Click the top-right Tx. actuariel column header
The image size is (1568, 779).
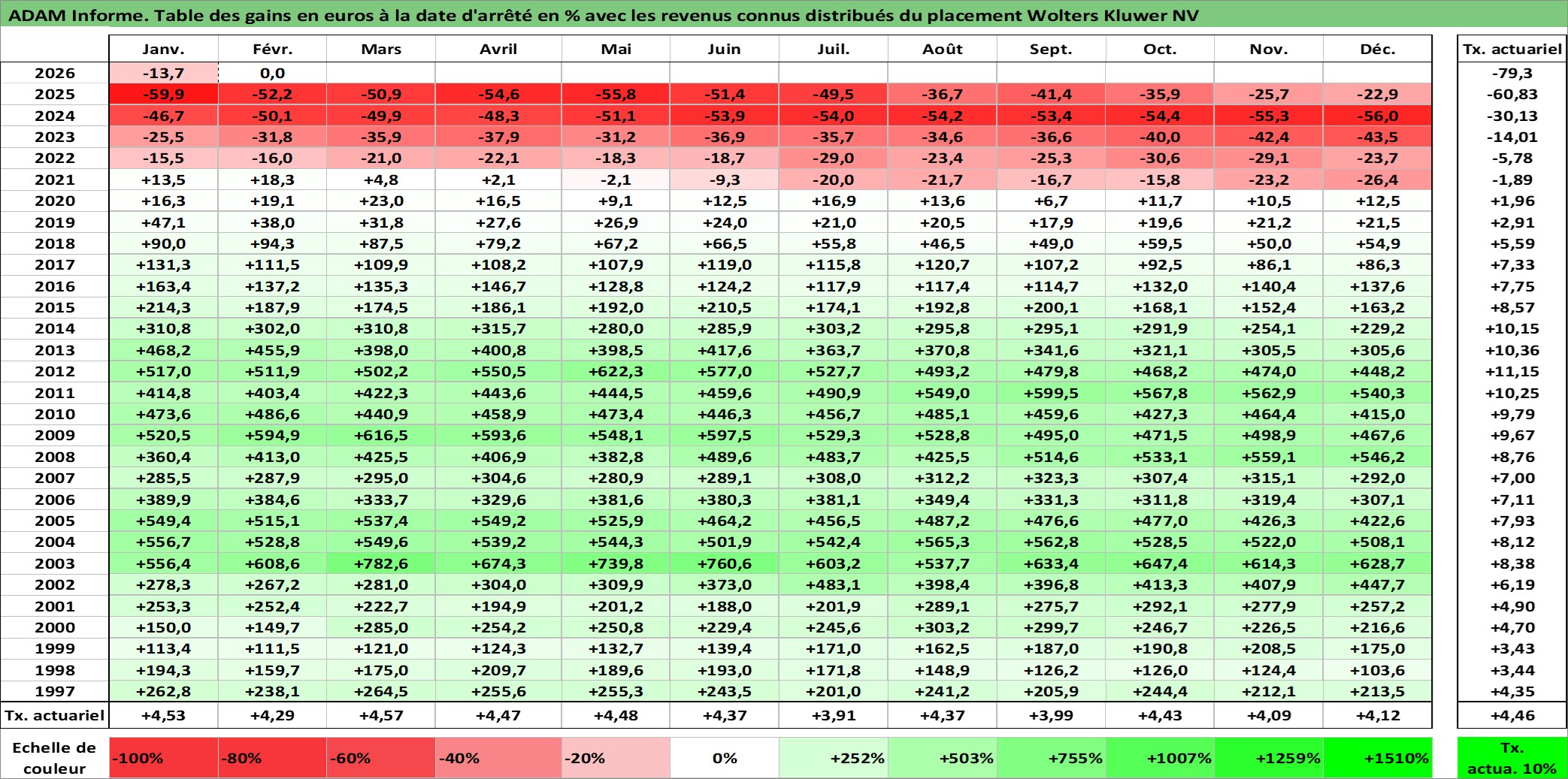tap(1512, 49)
